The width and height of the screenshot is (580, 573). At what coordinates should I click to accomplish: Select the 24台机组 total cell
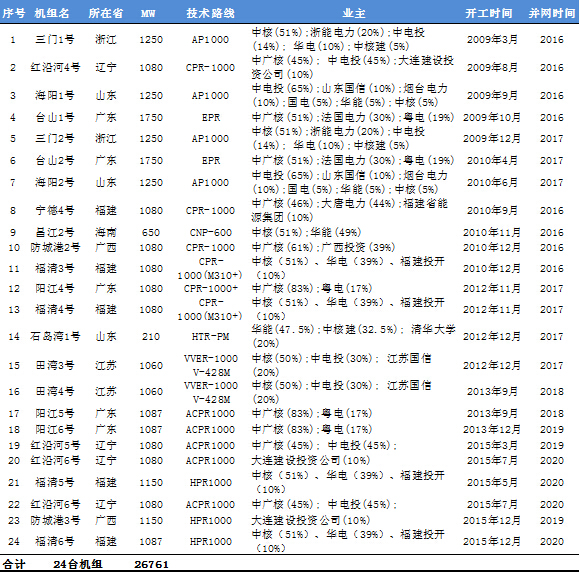pyautogui.click(x=78, y=564)
